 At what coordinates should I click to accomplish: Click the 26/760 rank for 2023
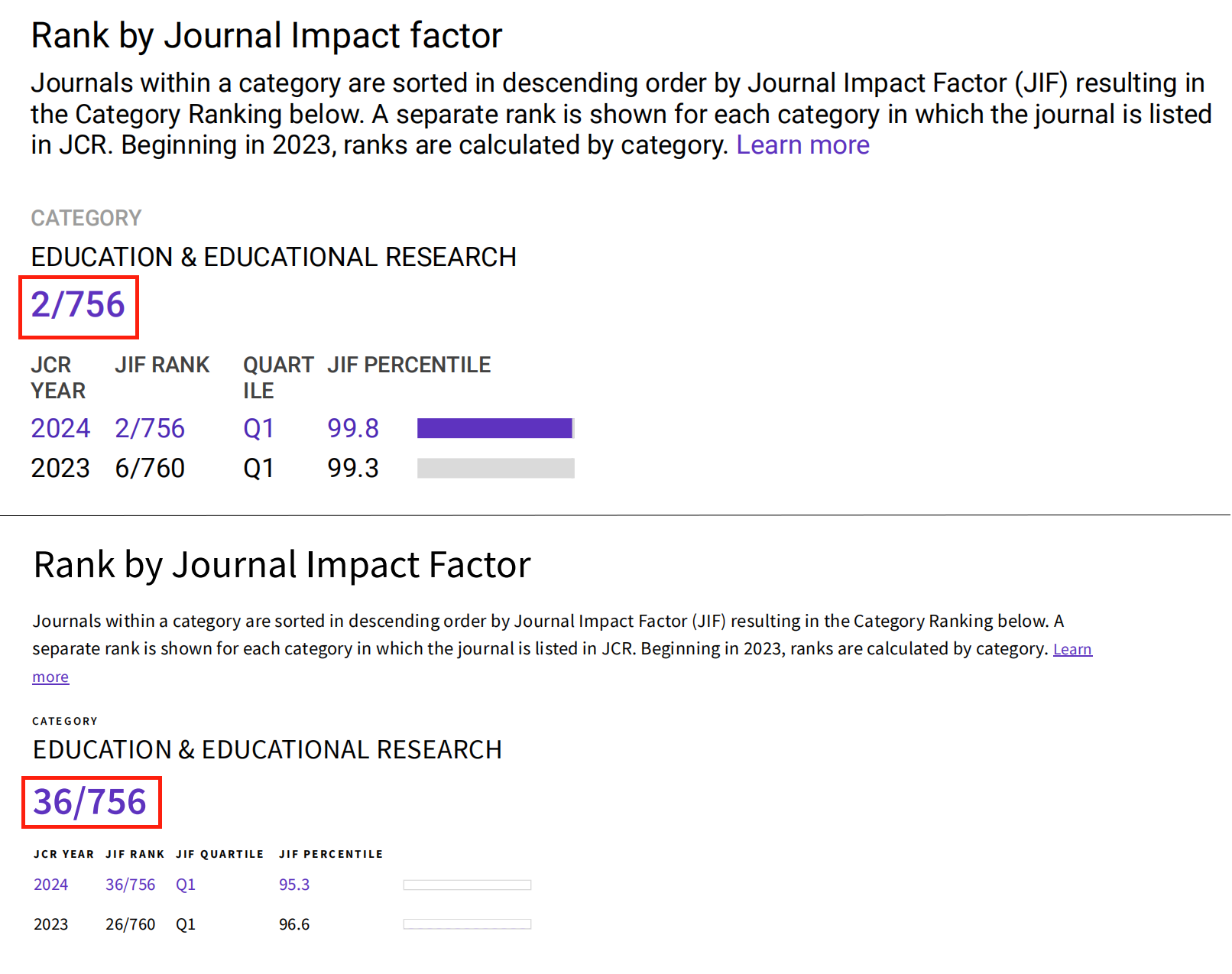pos(130,924)
